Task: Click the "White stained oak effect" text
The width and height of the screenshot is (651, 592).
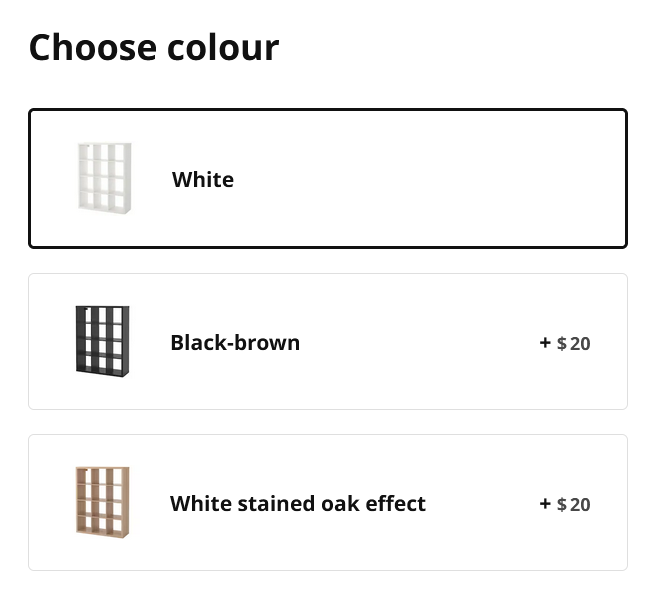Action: (x=298, y=503)
